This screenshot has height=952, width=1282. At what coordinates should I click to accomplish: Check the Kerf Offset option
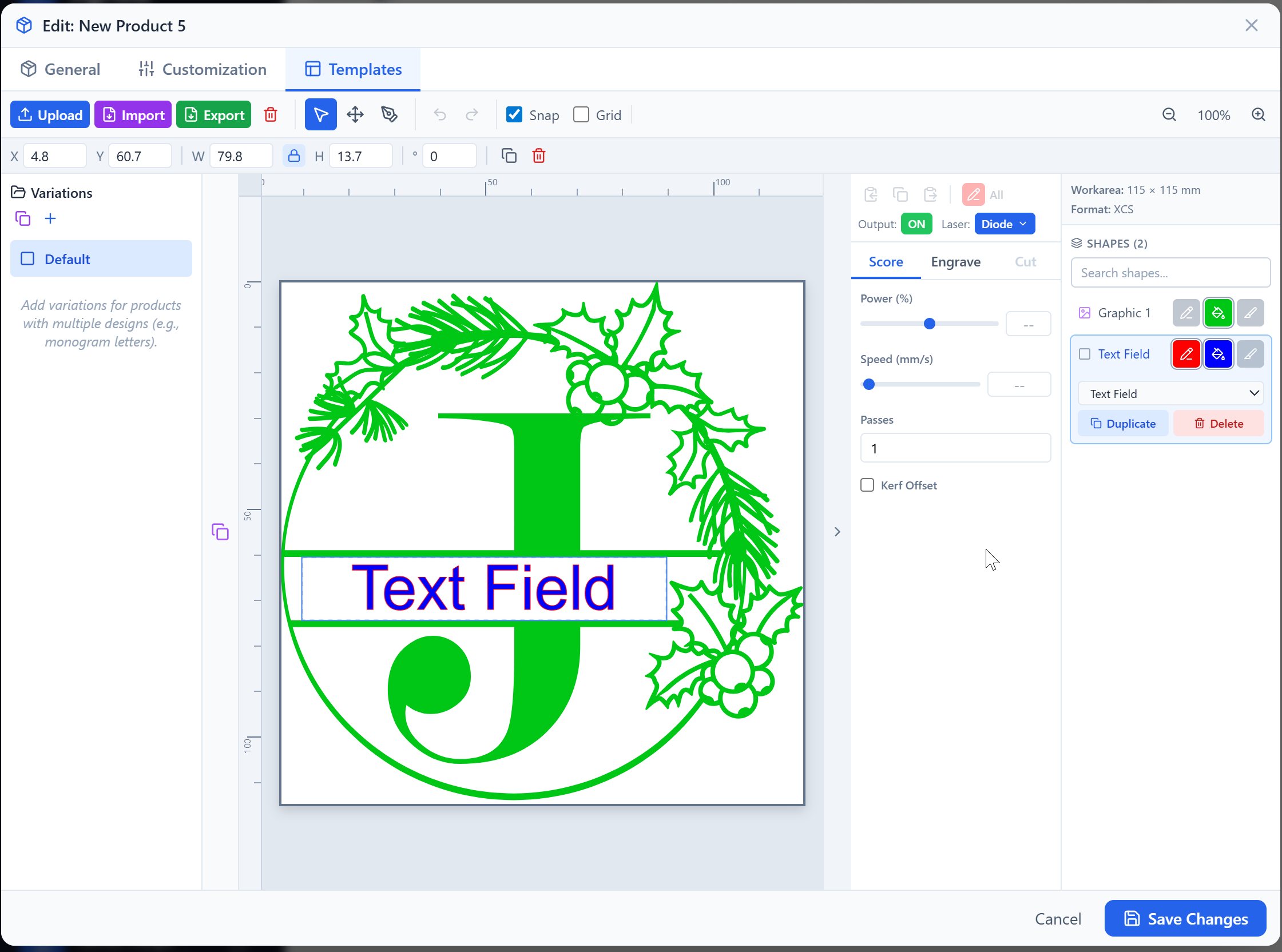click(x=866, y=485)
